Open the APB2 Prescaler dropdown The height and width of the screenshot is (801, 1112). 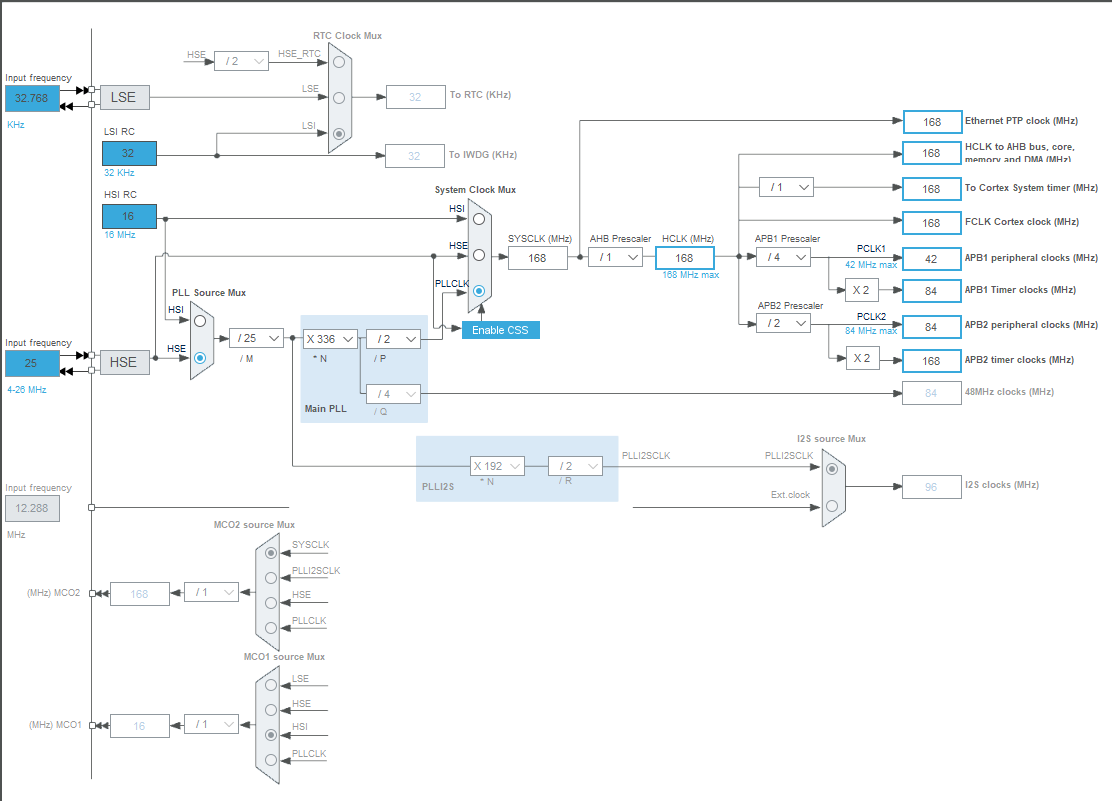click(x=783, y=323)
